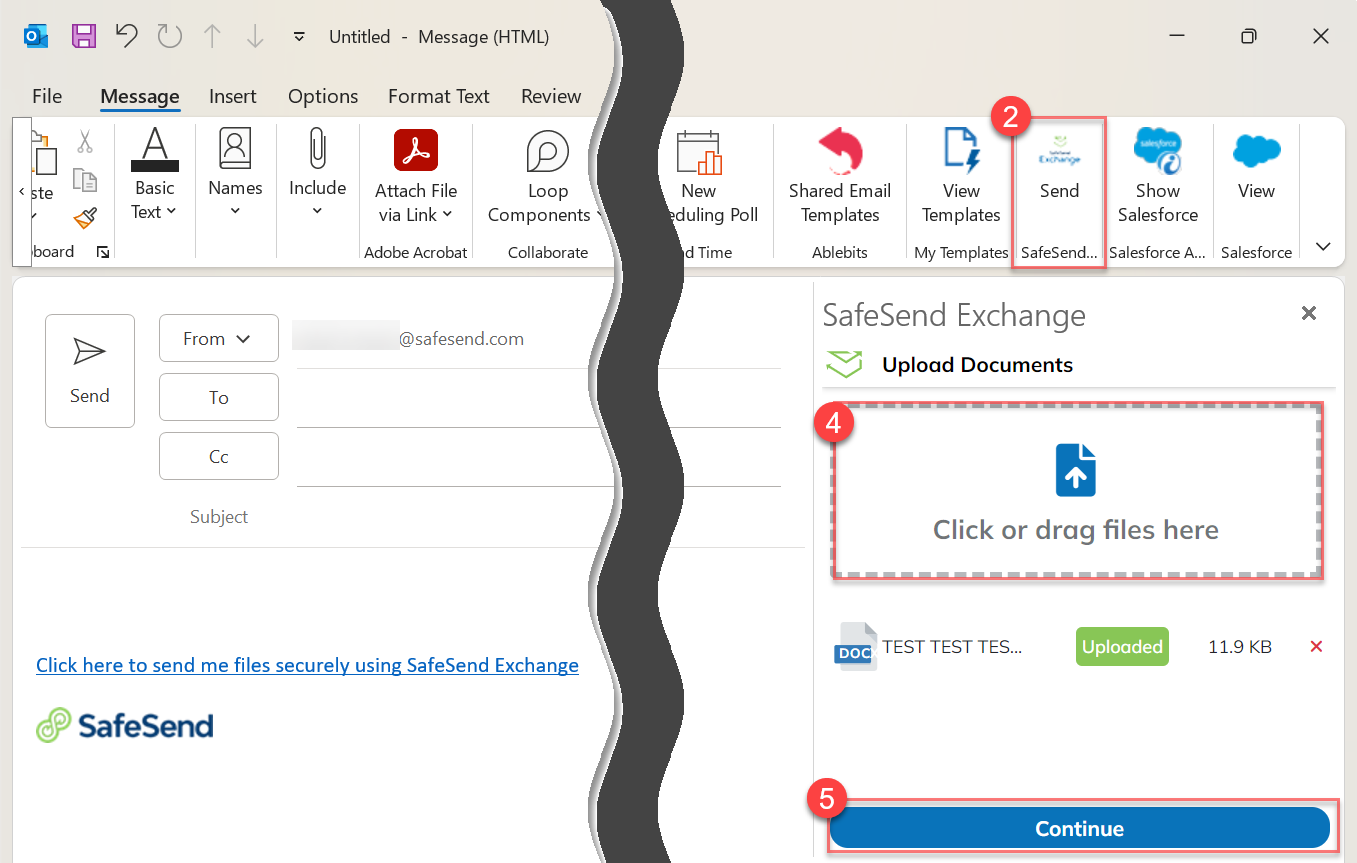The image size is (1357, 863).
Task: Save the message draft
Action: click(x=84, y=35)
